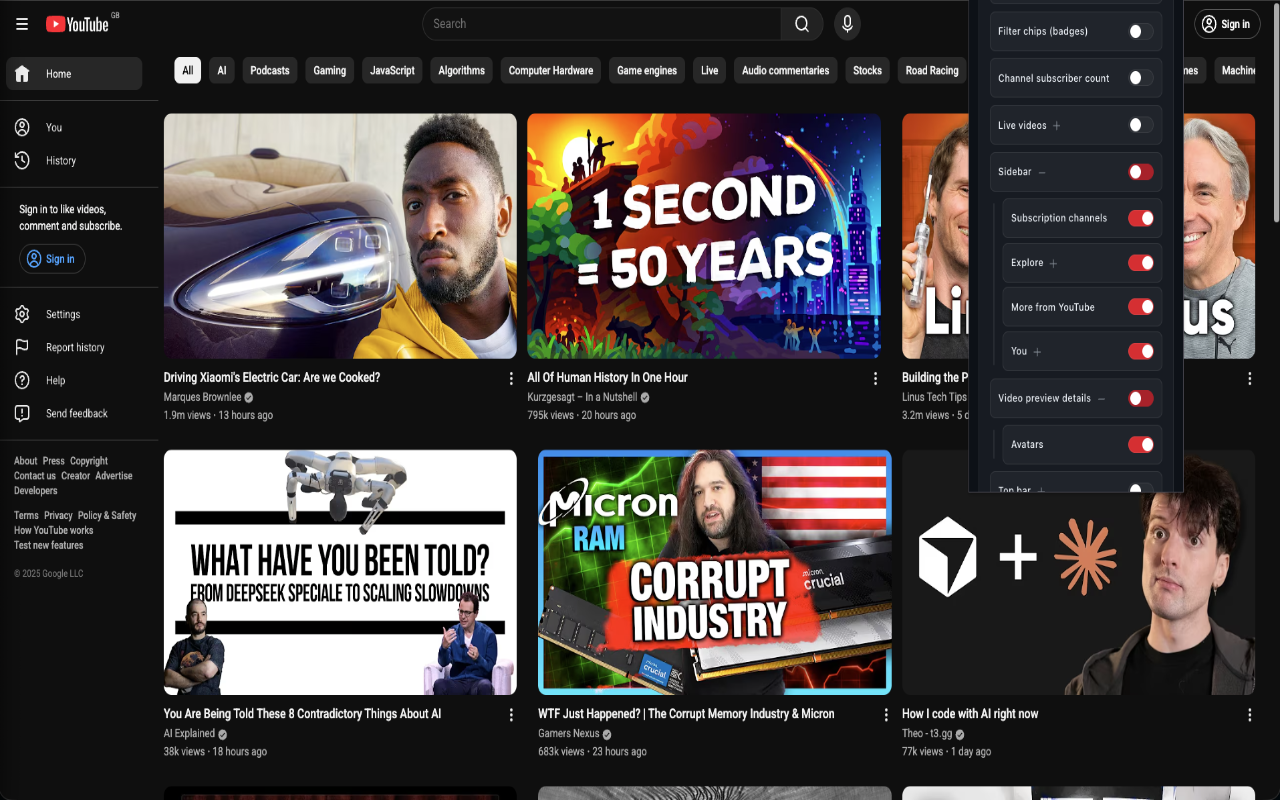
Task: Open options for Contradictory Things About AI video
Action: [511, 715]
